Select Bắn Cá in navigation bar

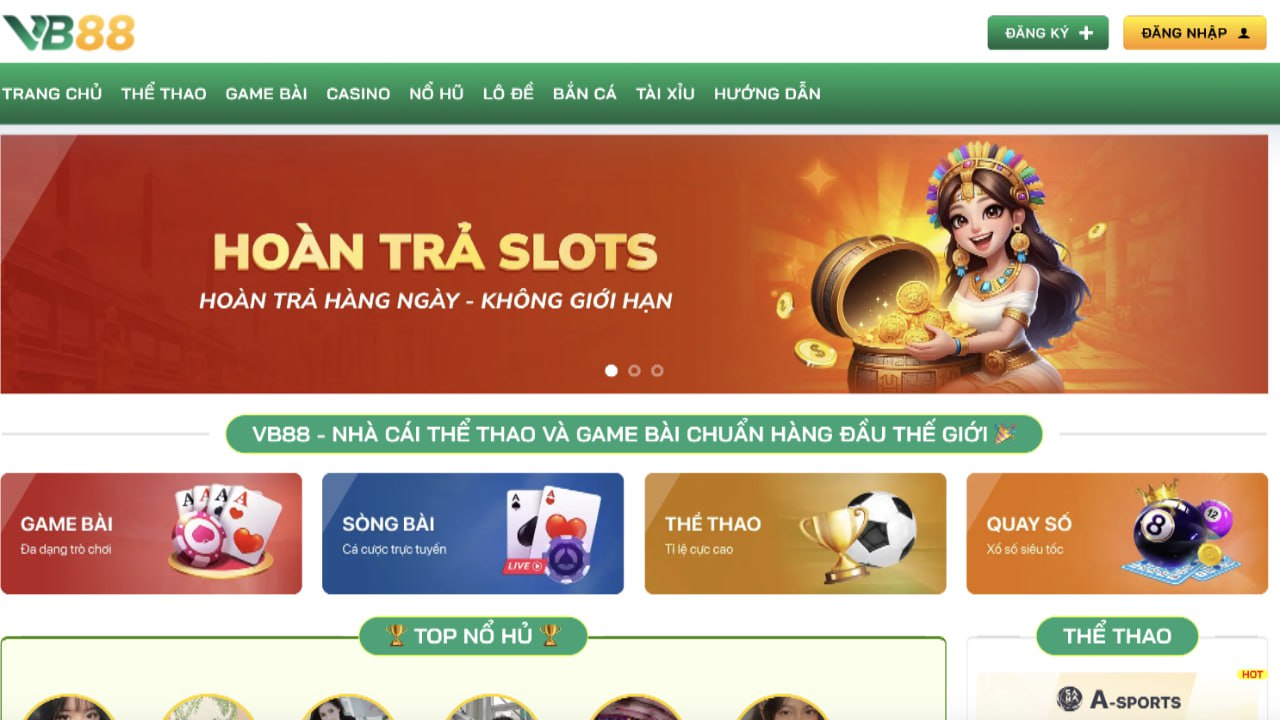pos(584,93)
